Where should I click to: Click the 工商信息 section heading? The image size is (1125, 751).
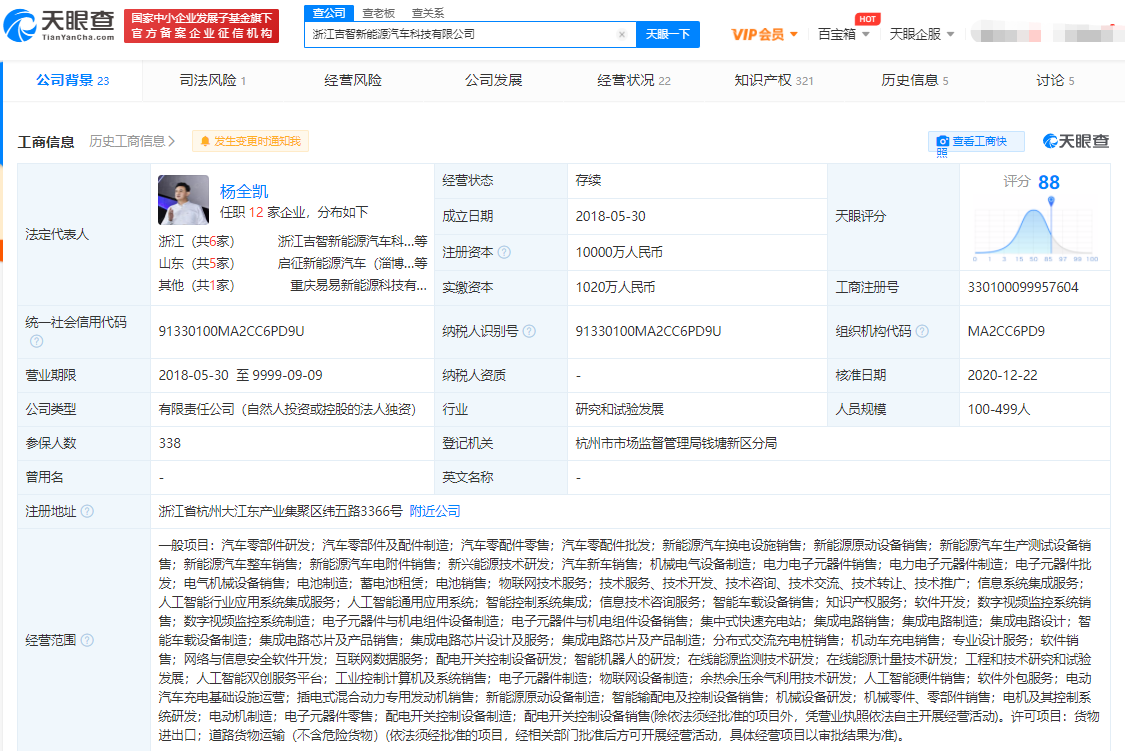coord(46,142)
